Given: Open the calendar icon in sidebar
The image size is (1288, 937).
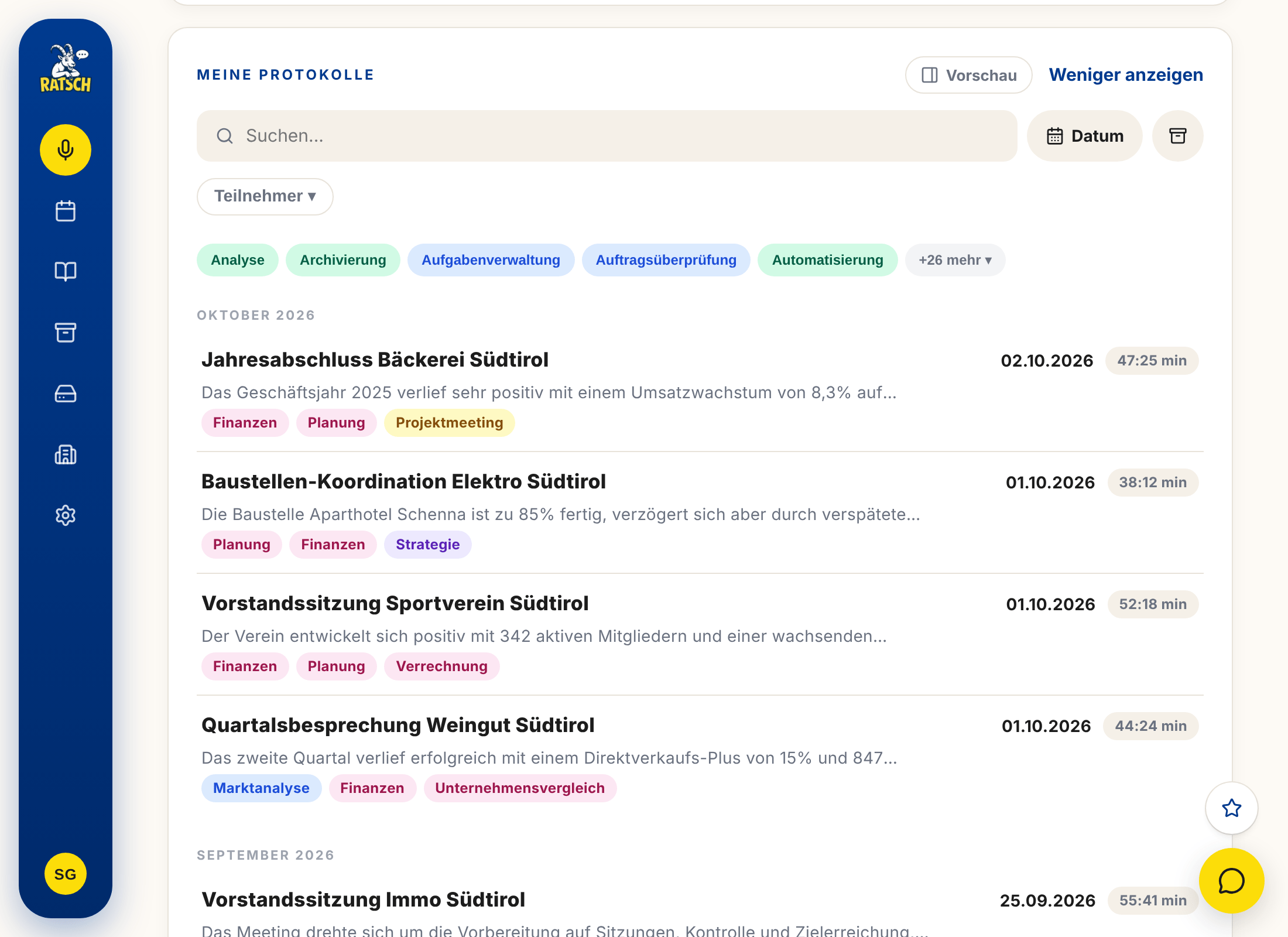Looking at the screenshot, I should tap(66, 211).
